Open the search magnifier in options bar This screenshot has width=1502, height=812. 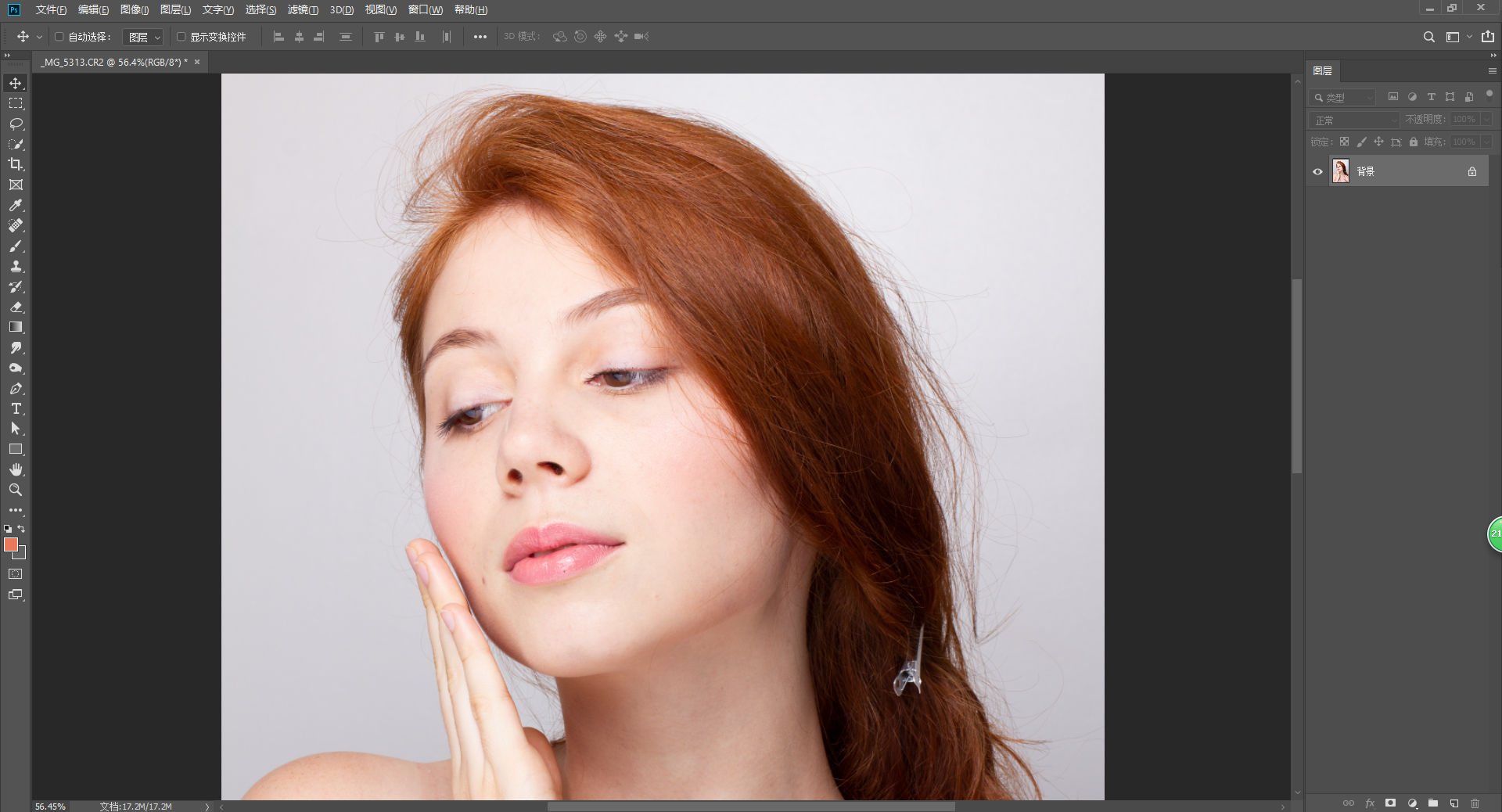pos(1428,37)
